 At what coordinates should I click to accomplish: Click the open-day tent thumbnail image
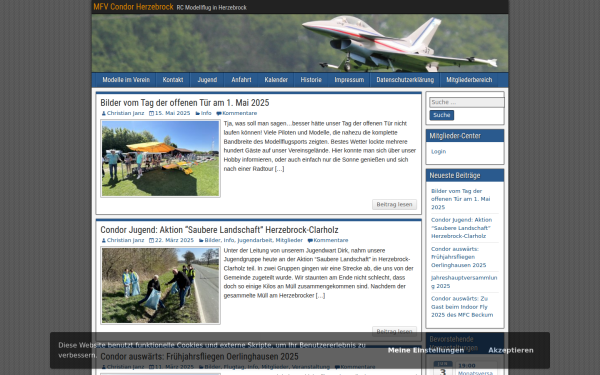point(160,158)
